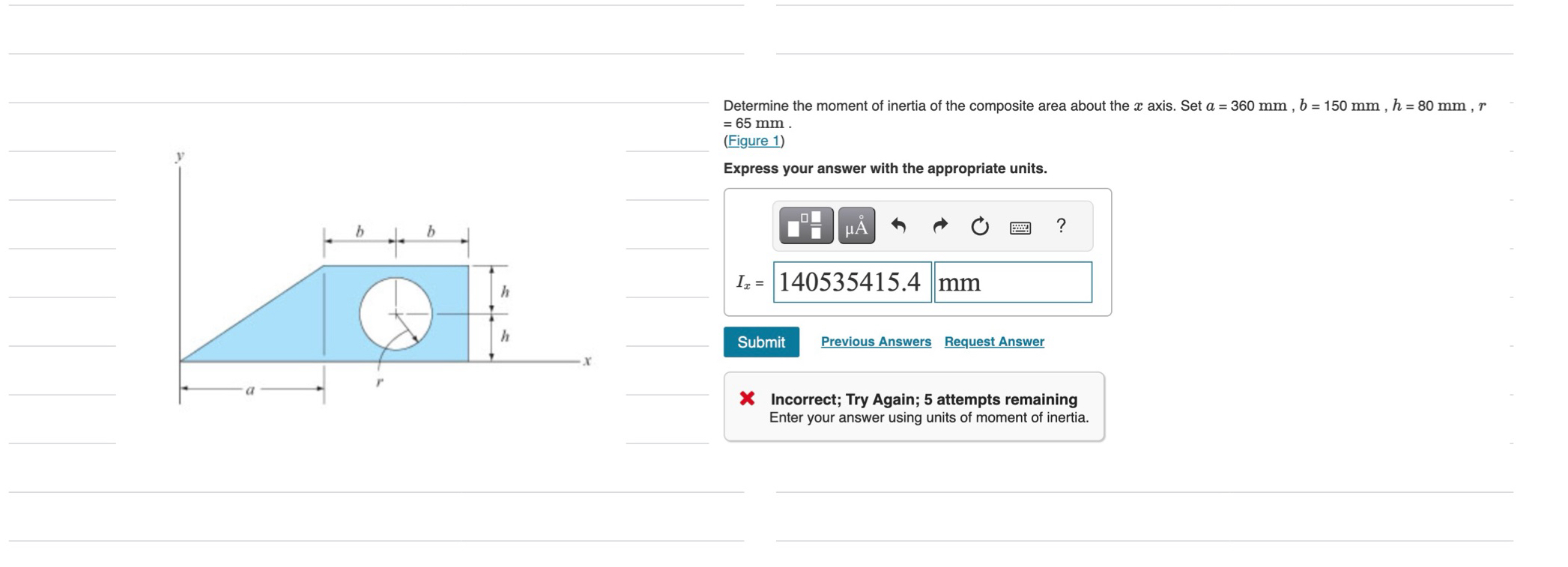Undo the last answer edit
1568x567 pixels.
[x=899, y=225]
